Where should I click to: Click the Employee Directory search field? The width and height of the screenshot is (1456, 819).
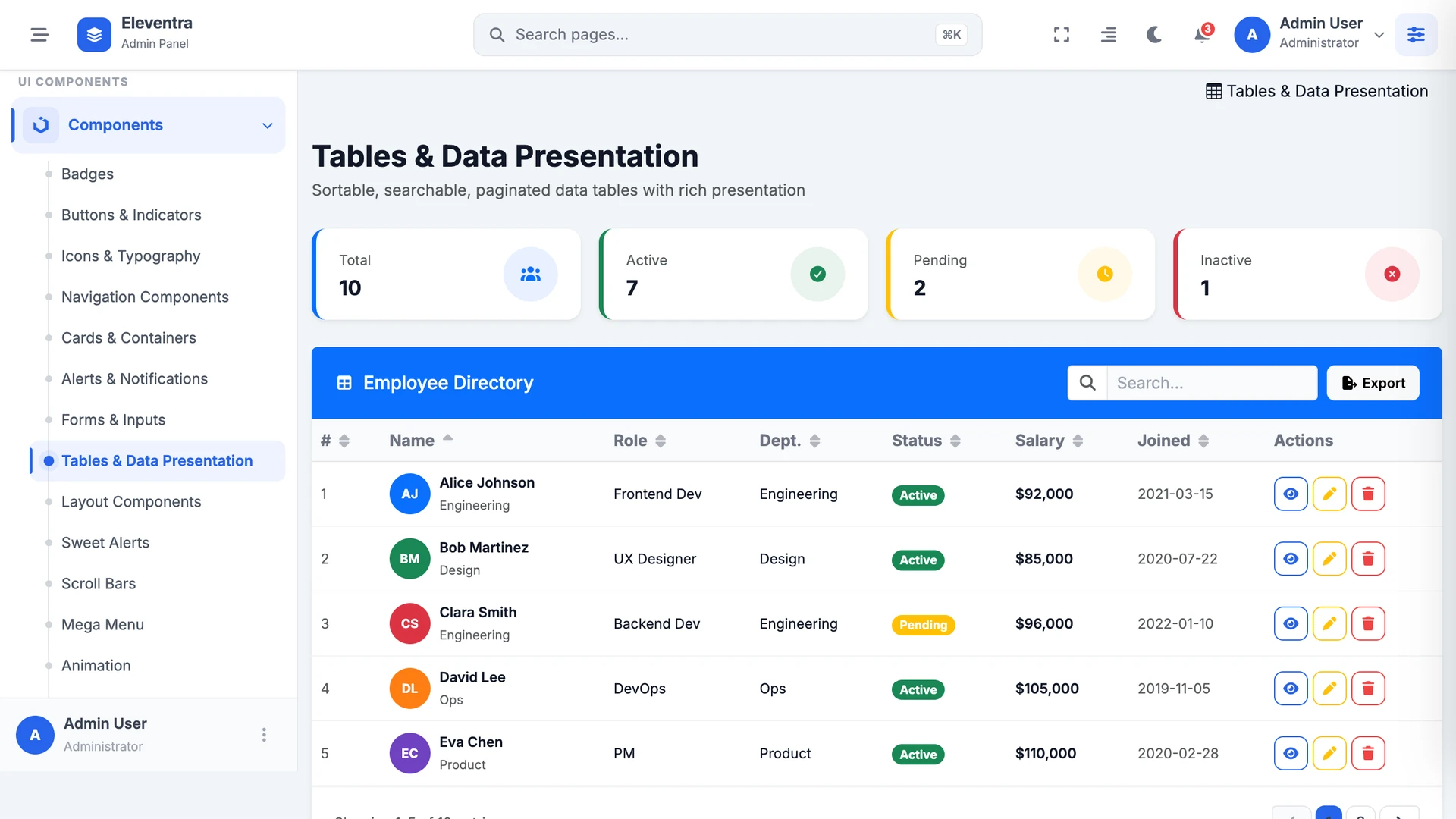click(1212, 383)
